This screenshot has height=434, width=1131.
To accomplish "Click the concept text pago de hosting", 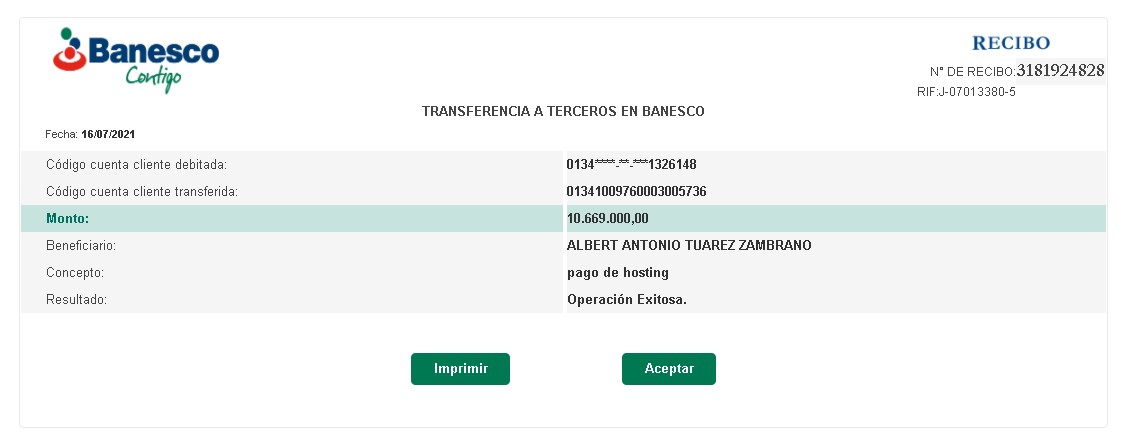I will [617, 272].
